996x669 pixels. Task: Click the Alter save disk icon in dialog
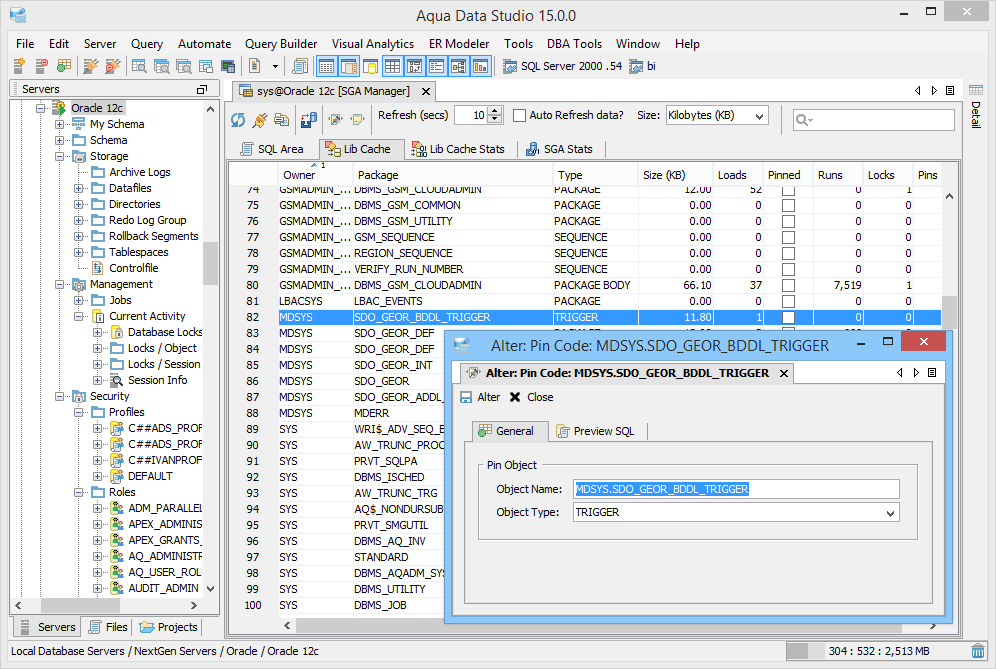click(x=466, y=397)
